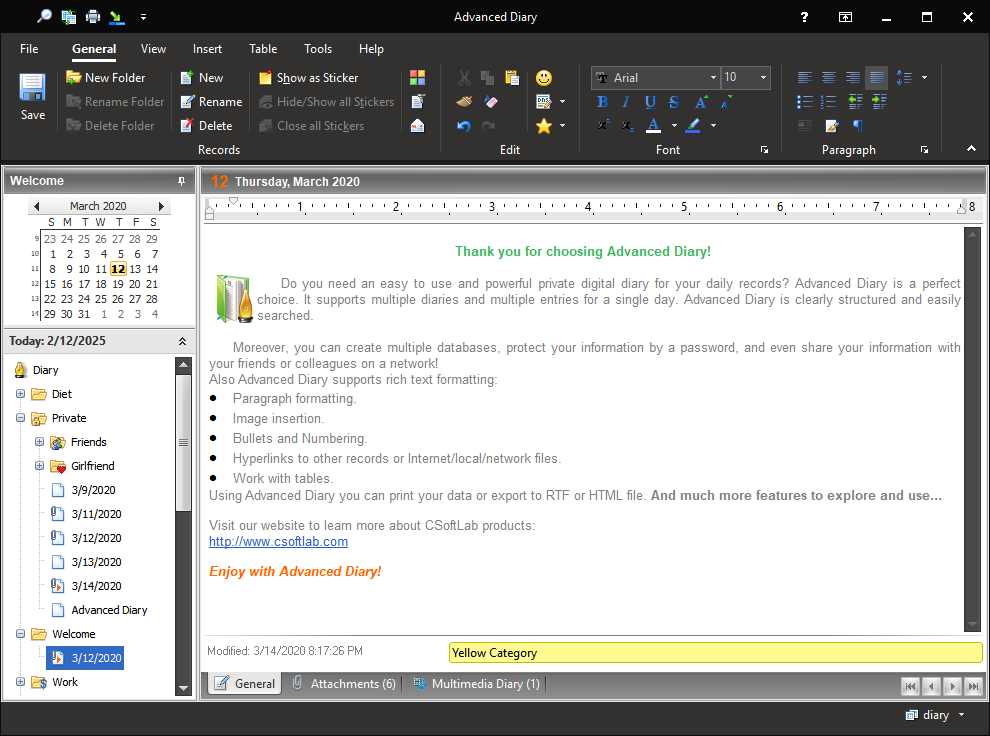Expand the Work folder

click(x=20, y=682)
